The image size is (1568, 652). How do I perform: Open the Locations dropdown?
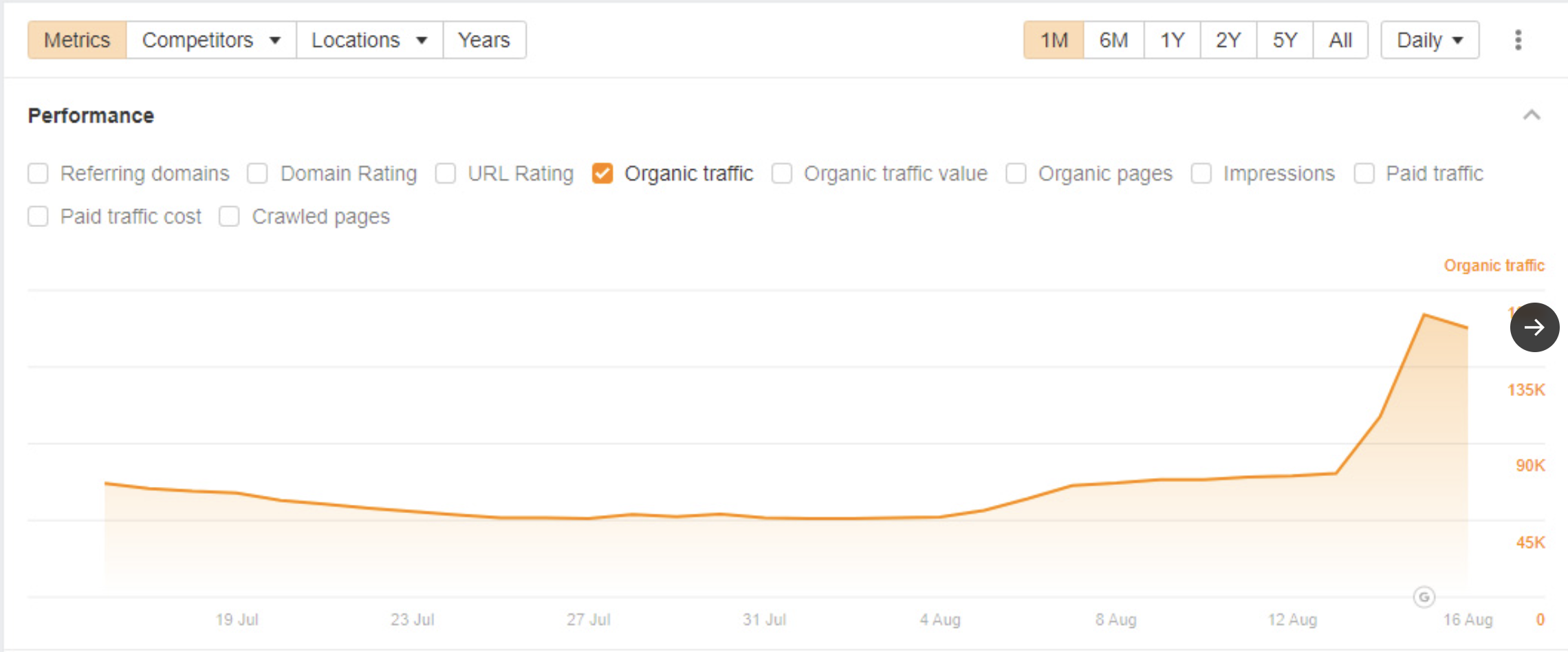(x=369, y=40)
